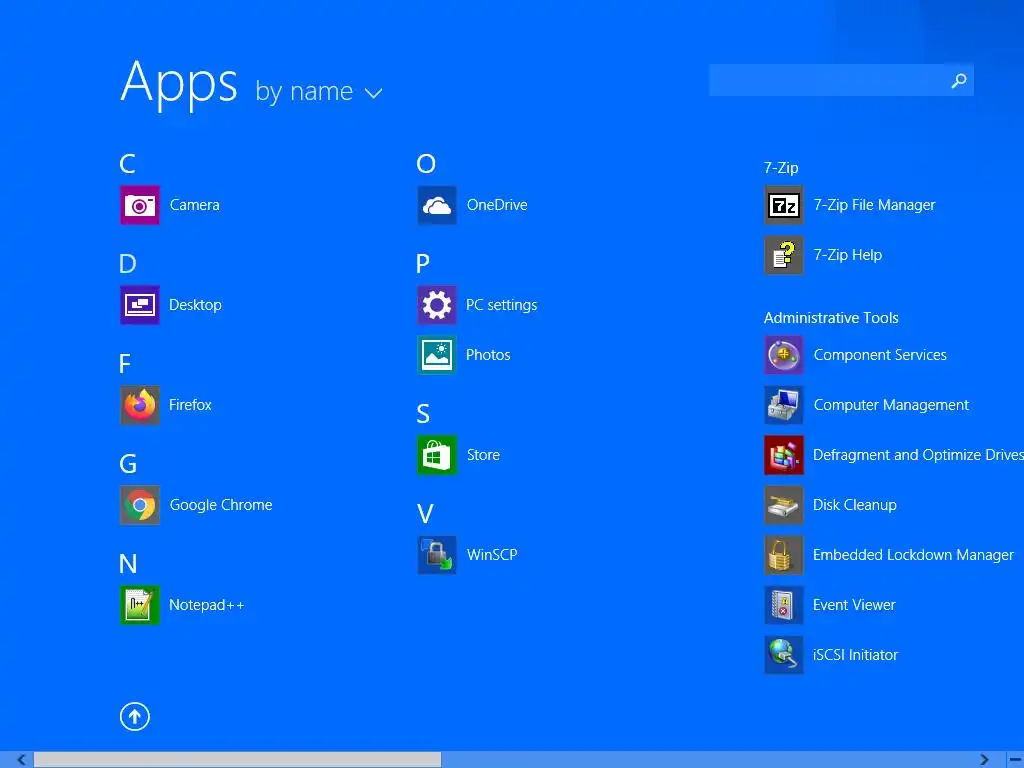Click the letter S group header
1024x768 pixels.
coord(423,413)
